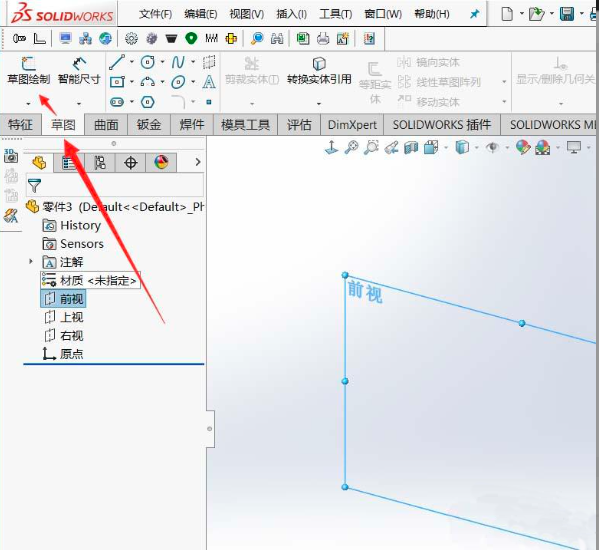
Task: Switch to the 模具工具 tab
Action: pos(246,125)
